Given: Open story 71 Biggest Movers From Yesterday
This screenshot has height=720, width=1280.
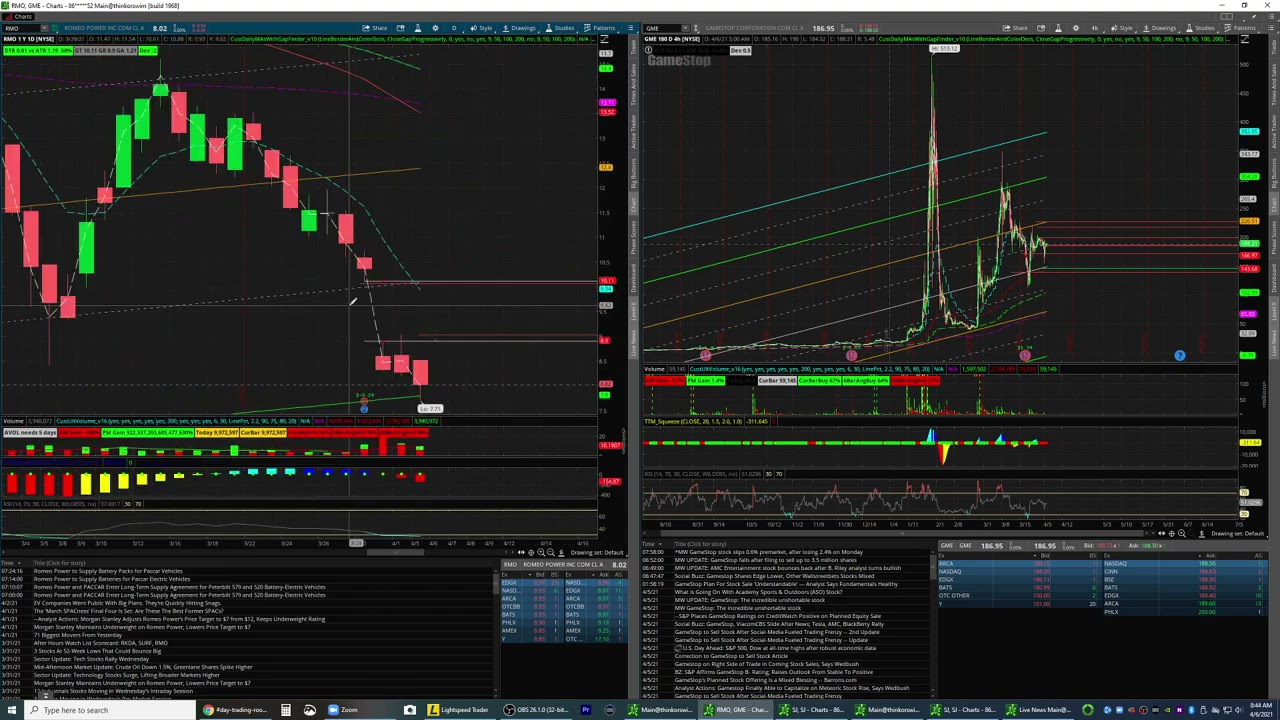Looking at the screenshot, I should [x=78, y=635].
